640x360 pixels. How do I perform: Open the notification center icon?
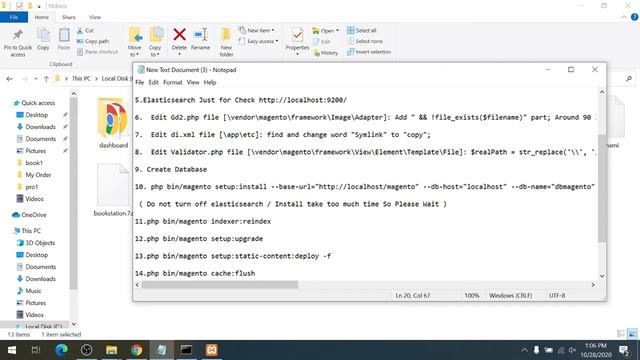pos(624,350)
